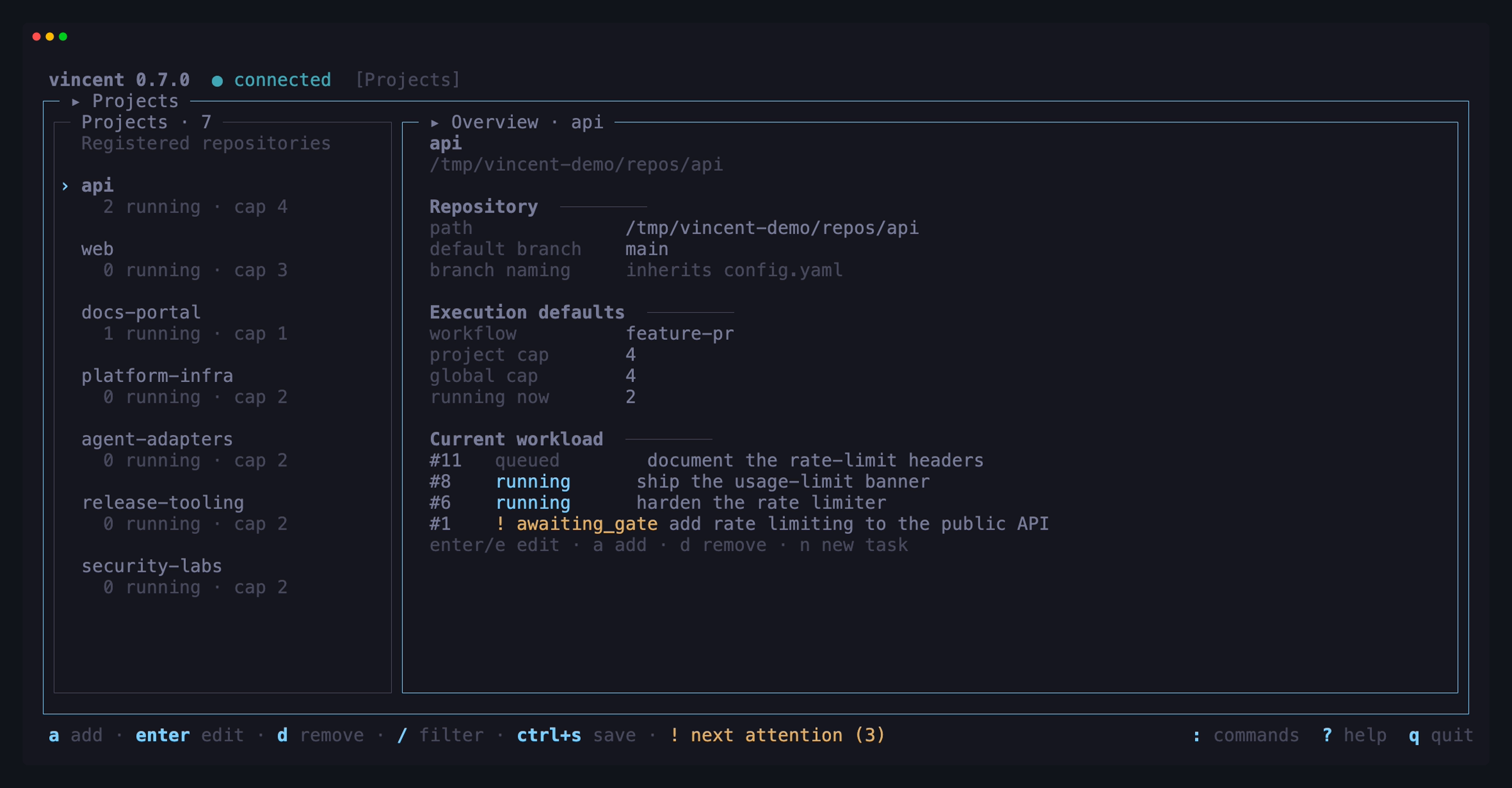Click the grey path under api title
The image size is (1512, 788).
tap(576, 165)
